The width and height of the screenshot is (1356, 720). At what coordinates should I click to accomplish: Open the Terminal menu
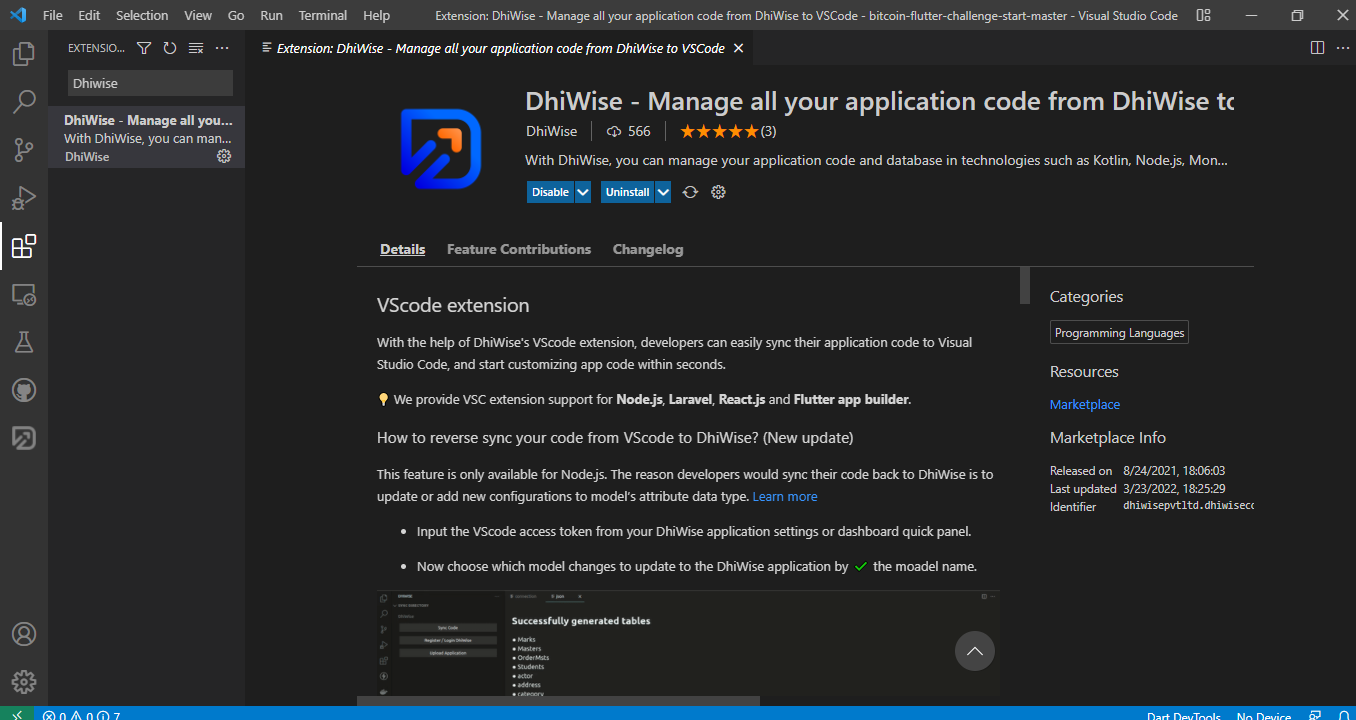(323, 16)
